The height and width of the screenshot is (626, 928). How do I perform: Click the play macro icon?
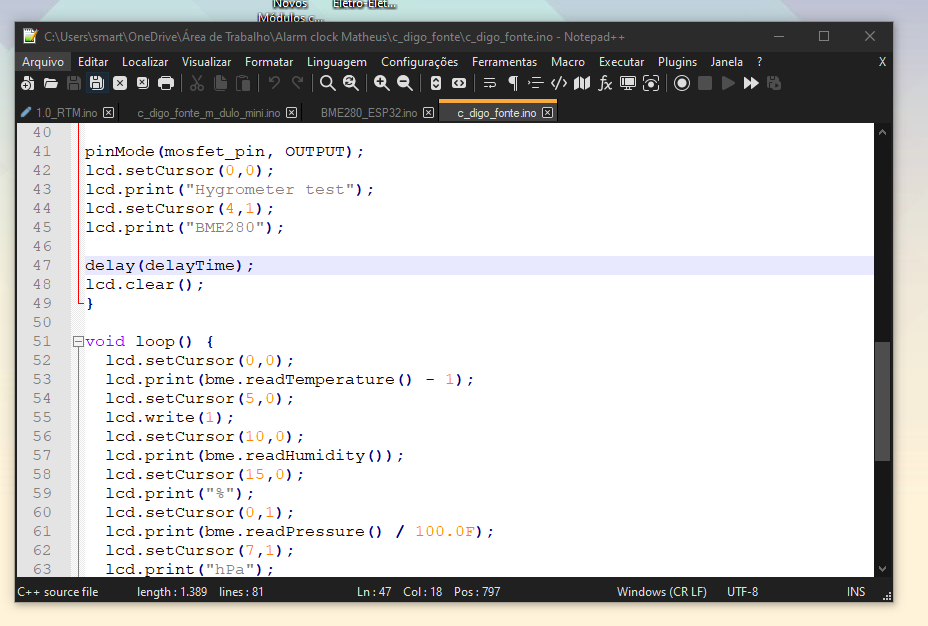728,83
